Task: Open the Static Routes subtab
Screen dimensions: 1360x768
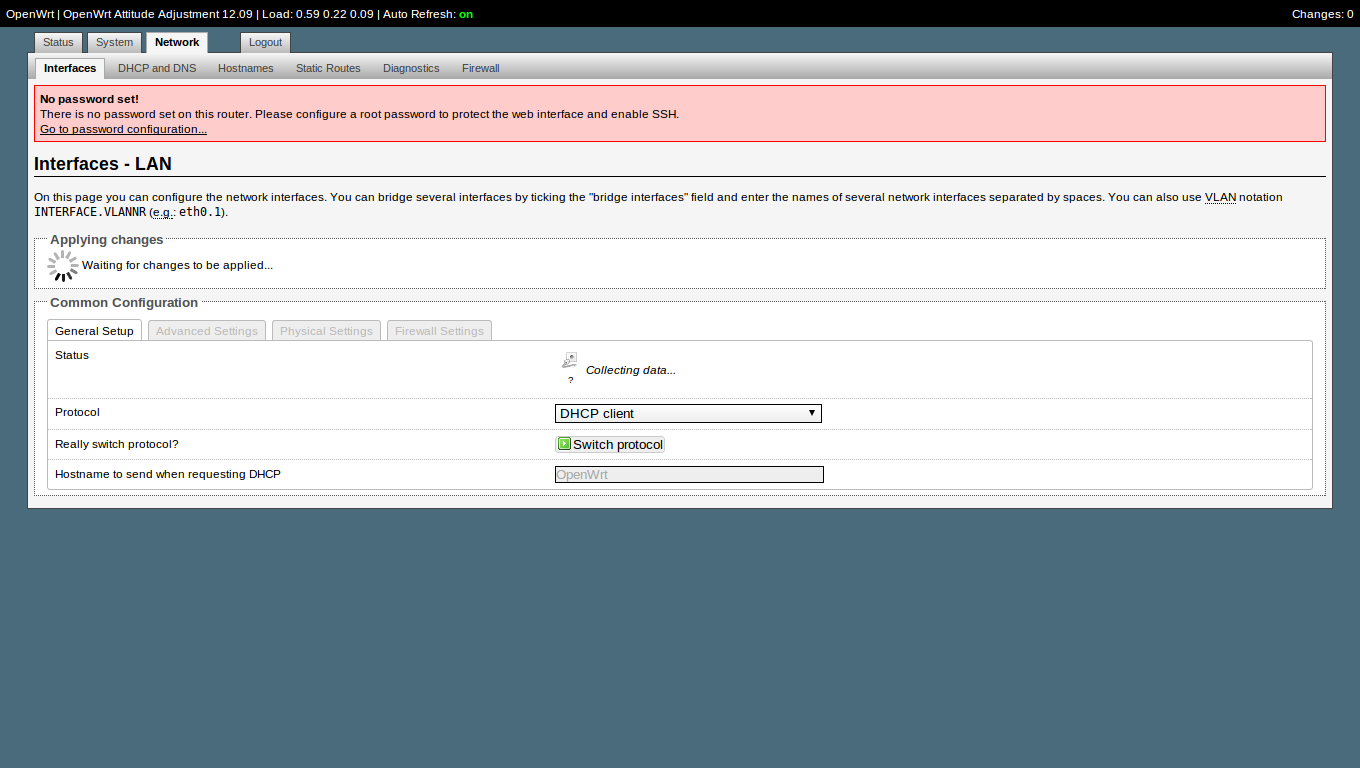Action: (328, 68)
